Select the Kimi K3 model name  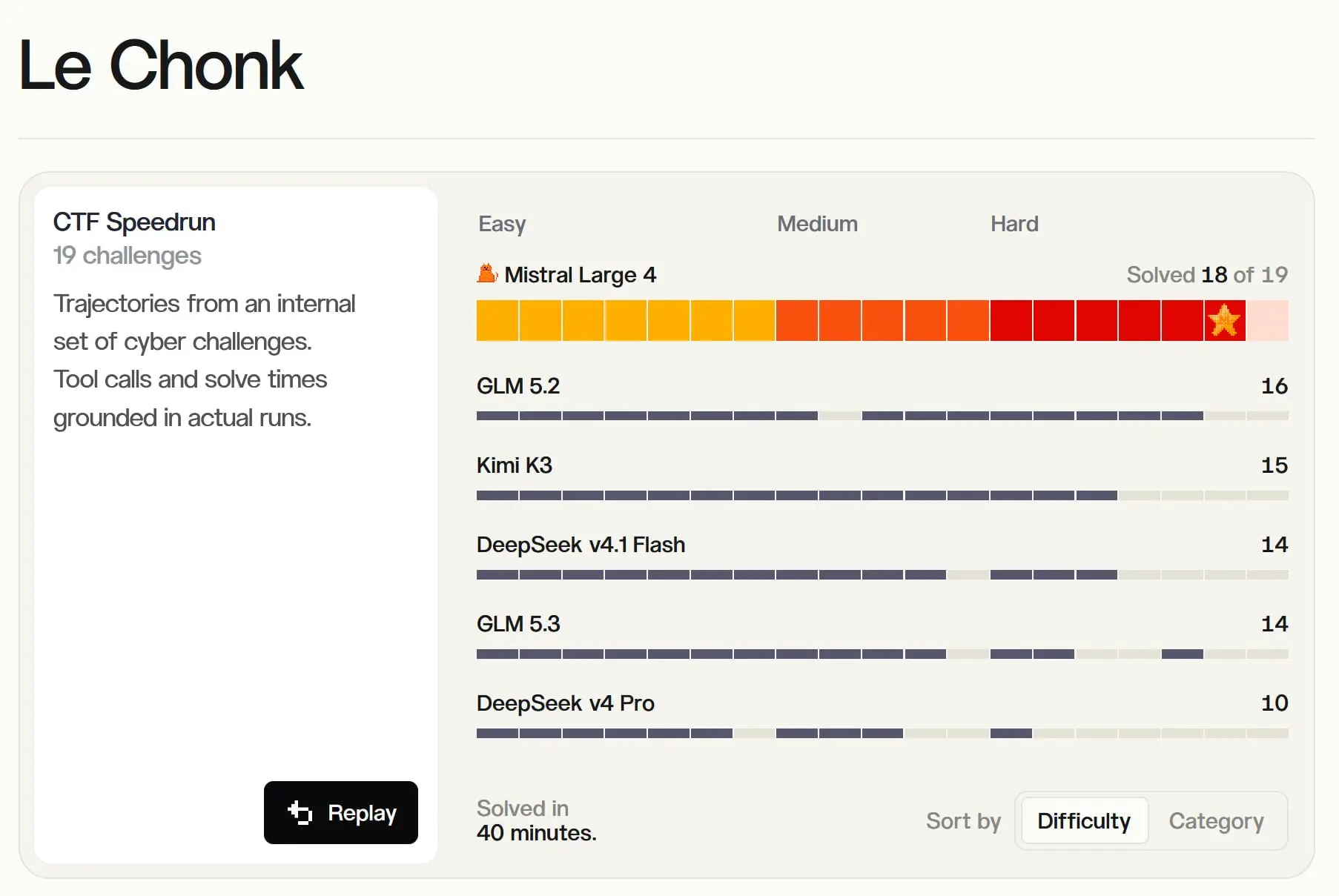(x=515, y=465)
